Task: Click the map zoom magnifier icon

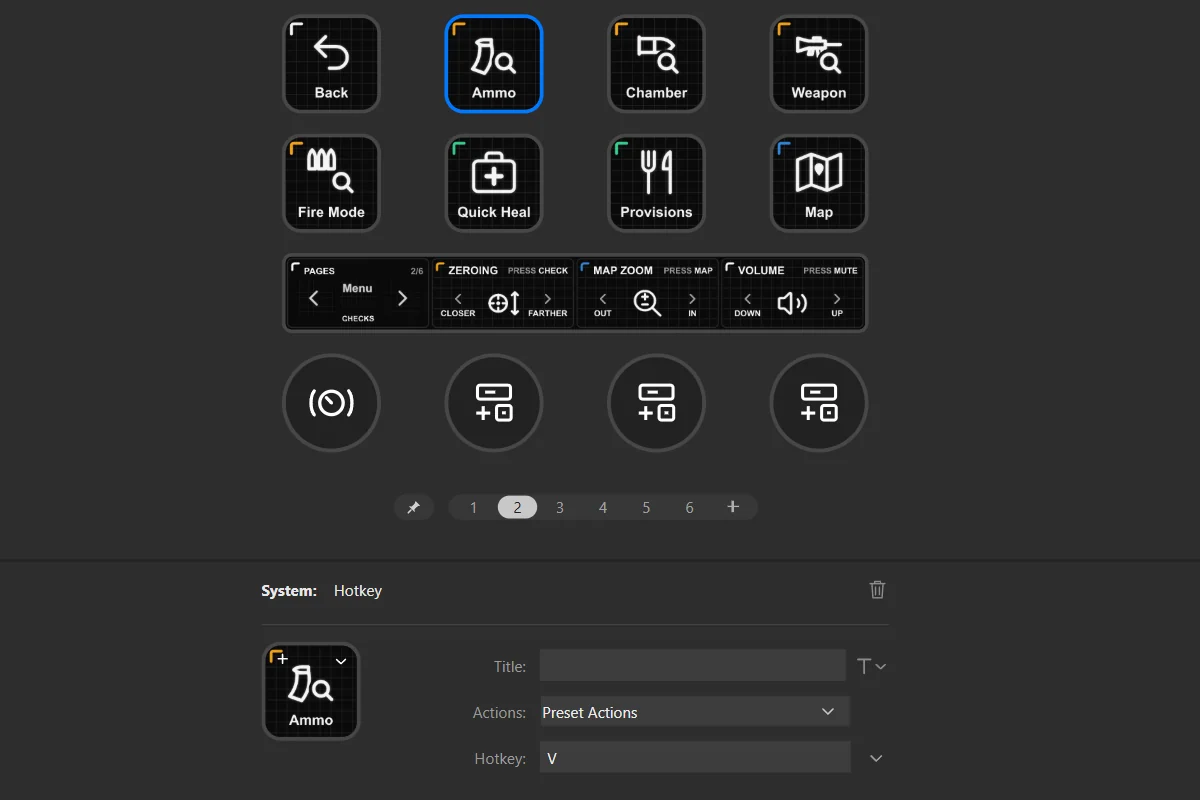Action: 648,303
